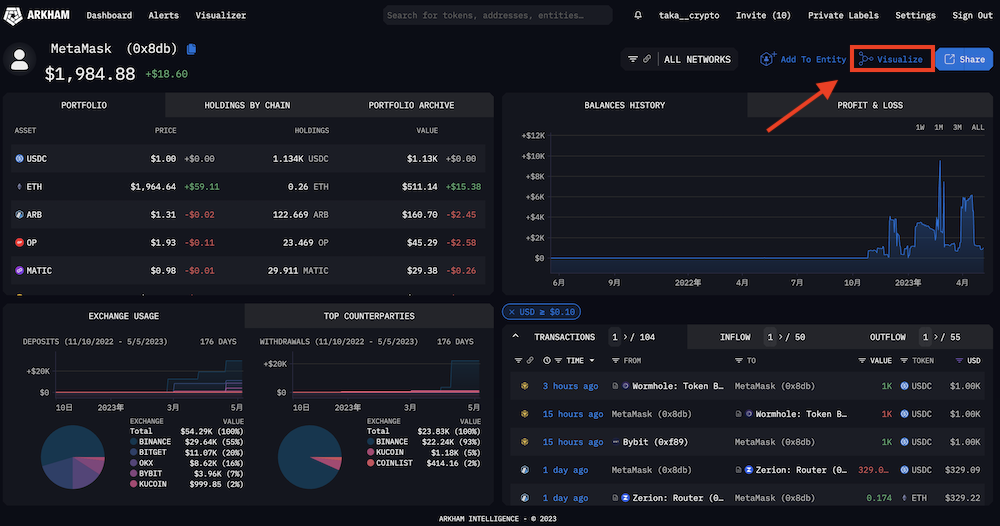
Task: Open the Visualize link
Action: [x=892, y=59]
